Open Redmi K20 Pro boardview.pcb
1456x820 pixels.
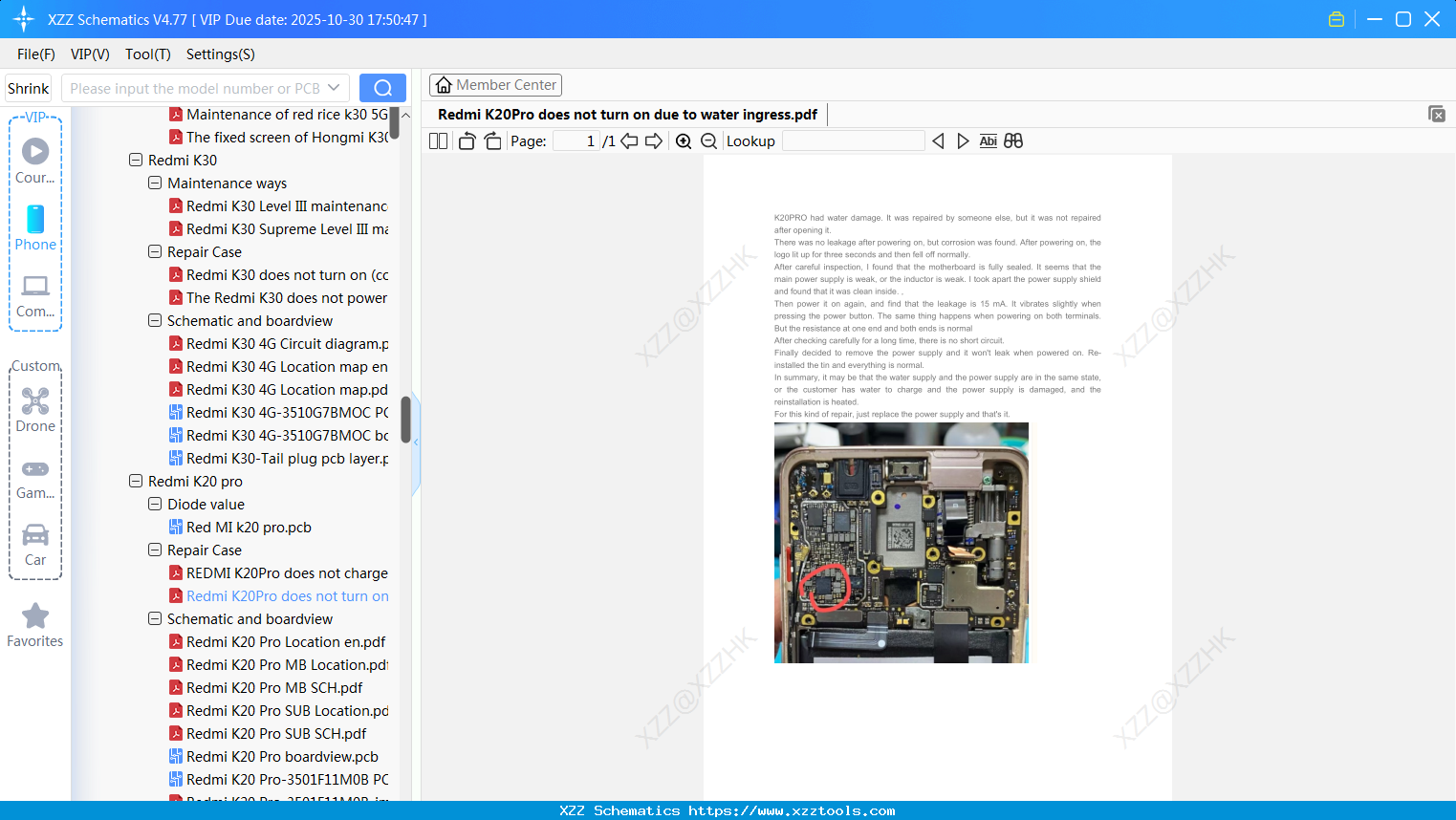[273, 757]
